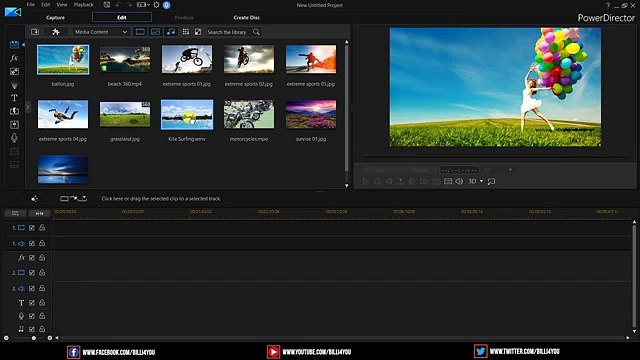
Task: Open the preview timecode dropdown arrow
Action: (510, 170)
